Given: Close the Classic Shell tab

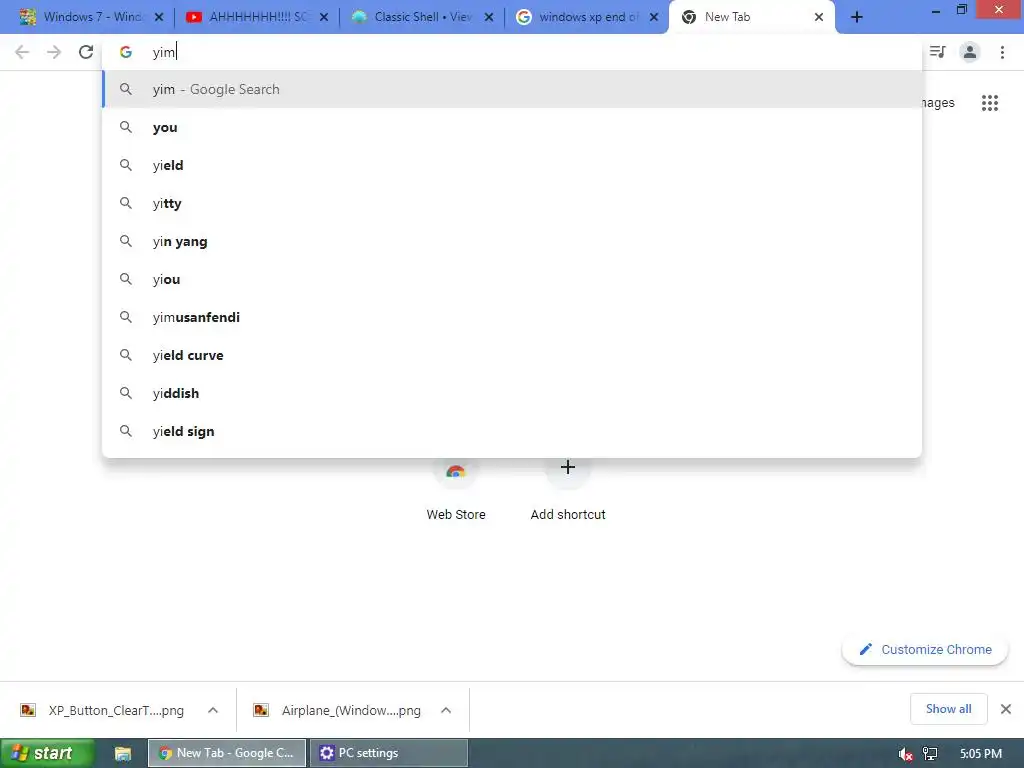Looking at the screenshot, I should tap(489, 18).
